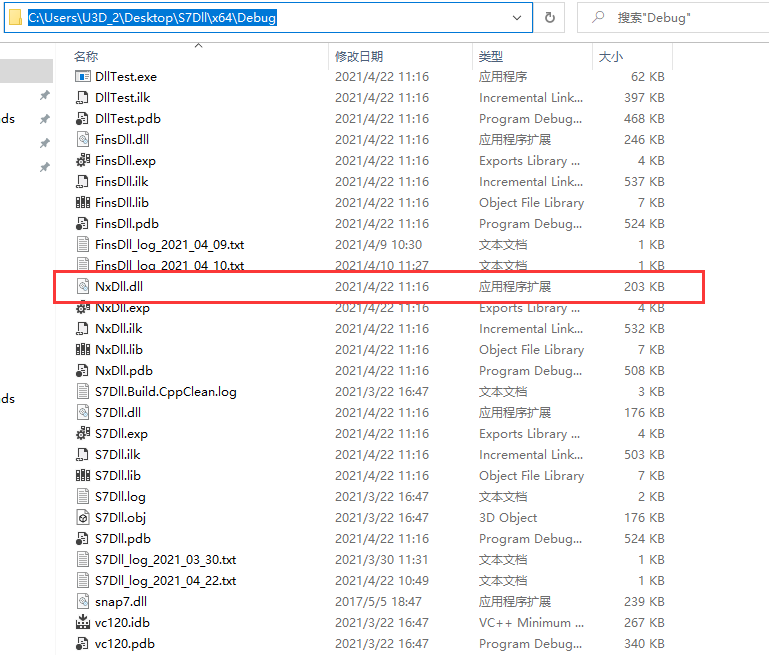The width and height of the screenshot is (769, 662).
Task: Select the file name vc120.idb
Action: tap(123, 622)
